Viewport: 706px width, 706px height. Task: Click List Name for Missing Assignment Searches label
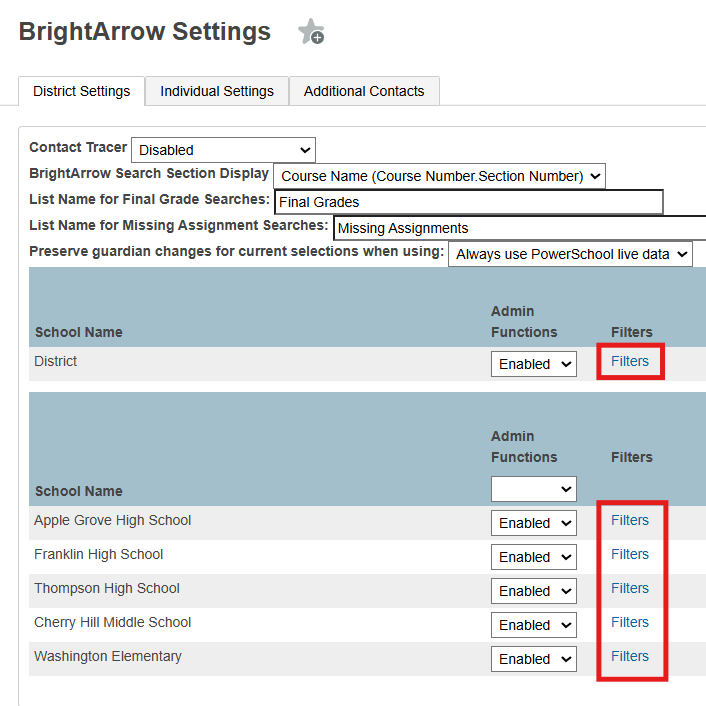pyautogui.click(x=179, y=225)
